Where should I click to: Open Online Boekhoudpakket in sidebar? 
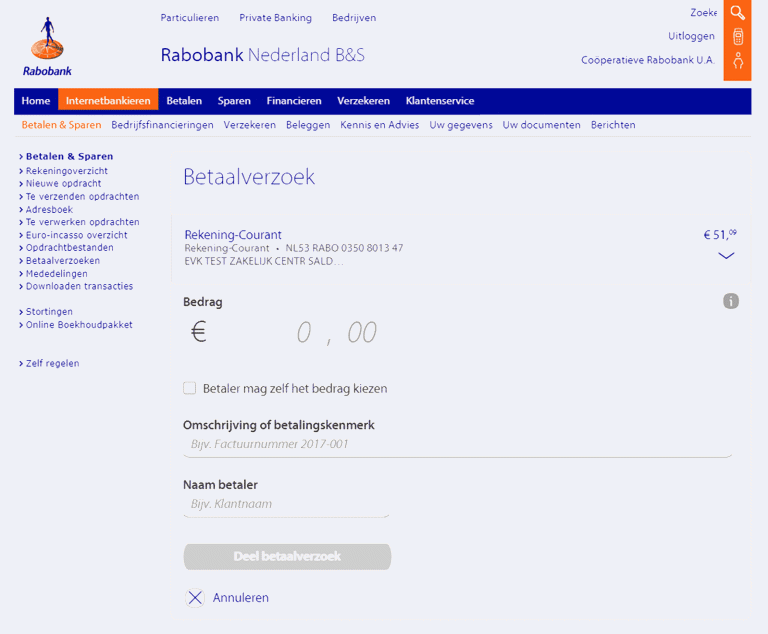point(79,324)
